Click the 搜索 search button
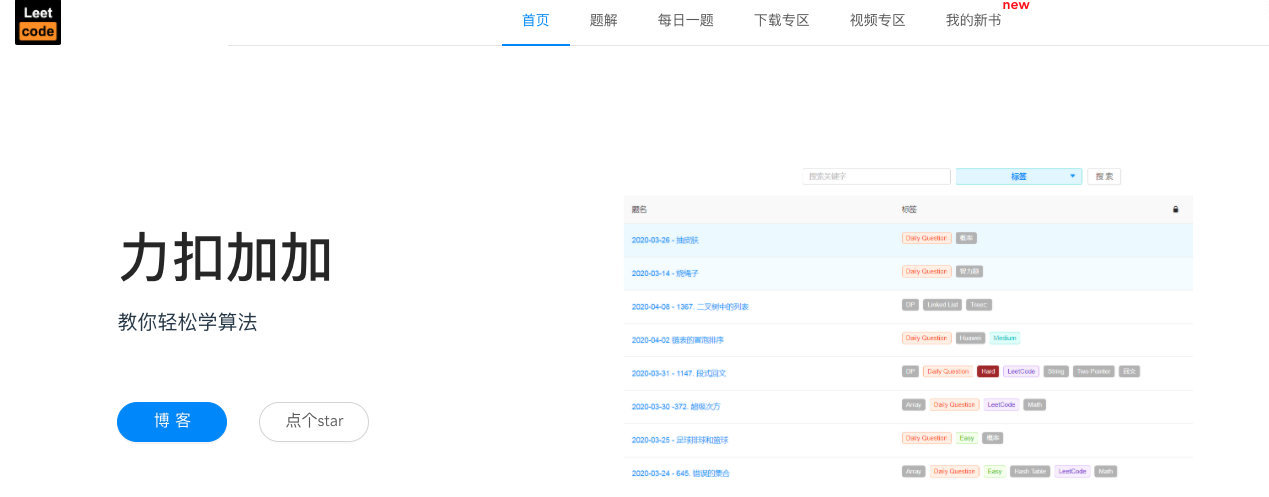 coord(1104,176)
